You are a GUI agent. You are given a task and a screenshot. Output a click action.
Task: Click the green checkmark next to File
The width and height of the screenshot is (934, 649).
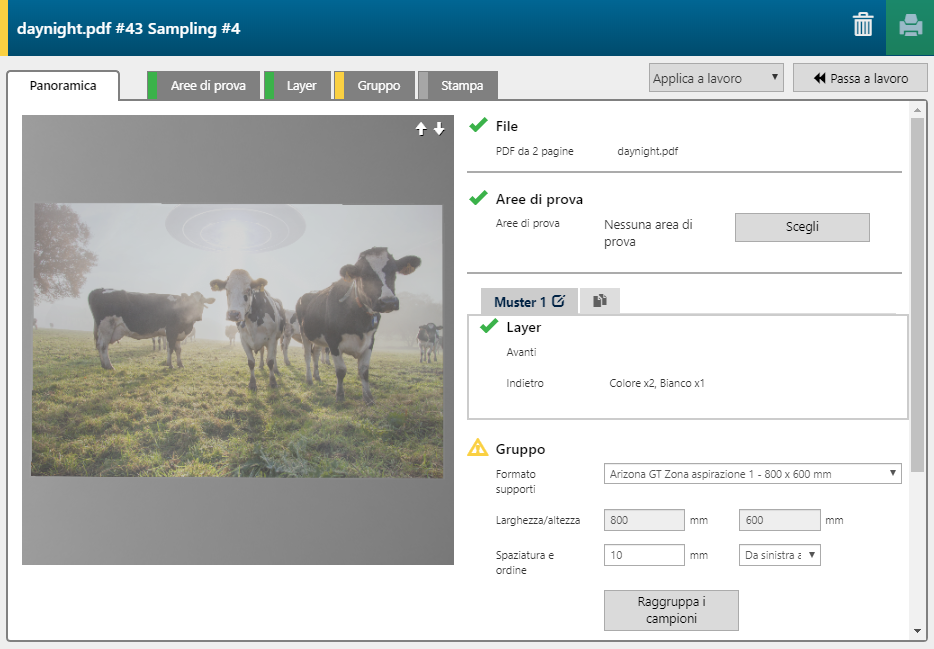tap(478, 126)
